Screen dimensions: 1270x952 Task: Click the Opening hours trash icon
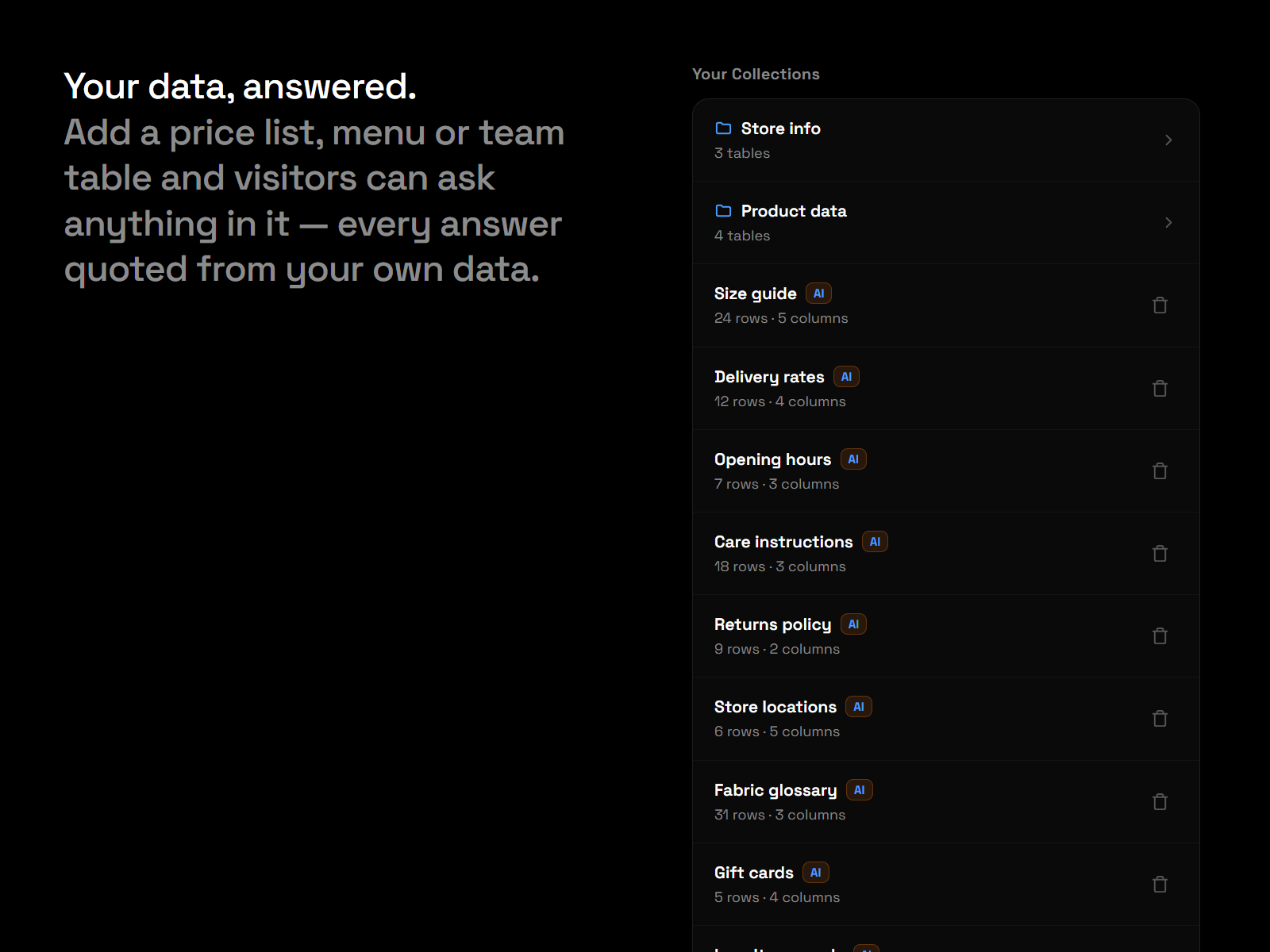pyautogui.click(x=1160, y=471)
